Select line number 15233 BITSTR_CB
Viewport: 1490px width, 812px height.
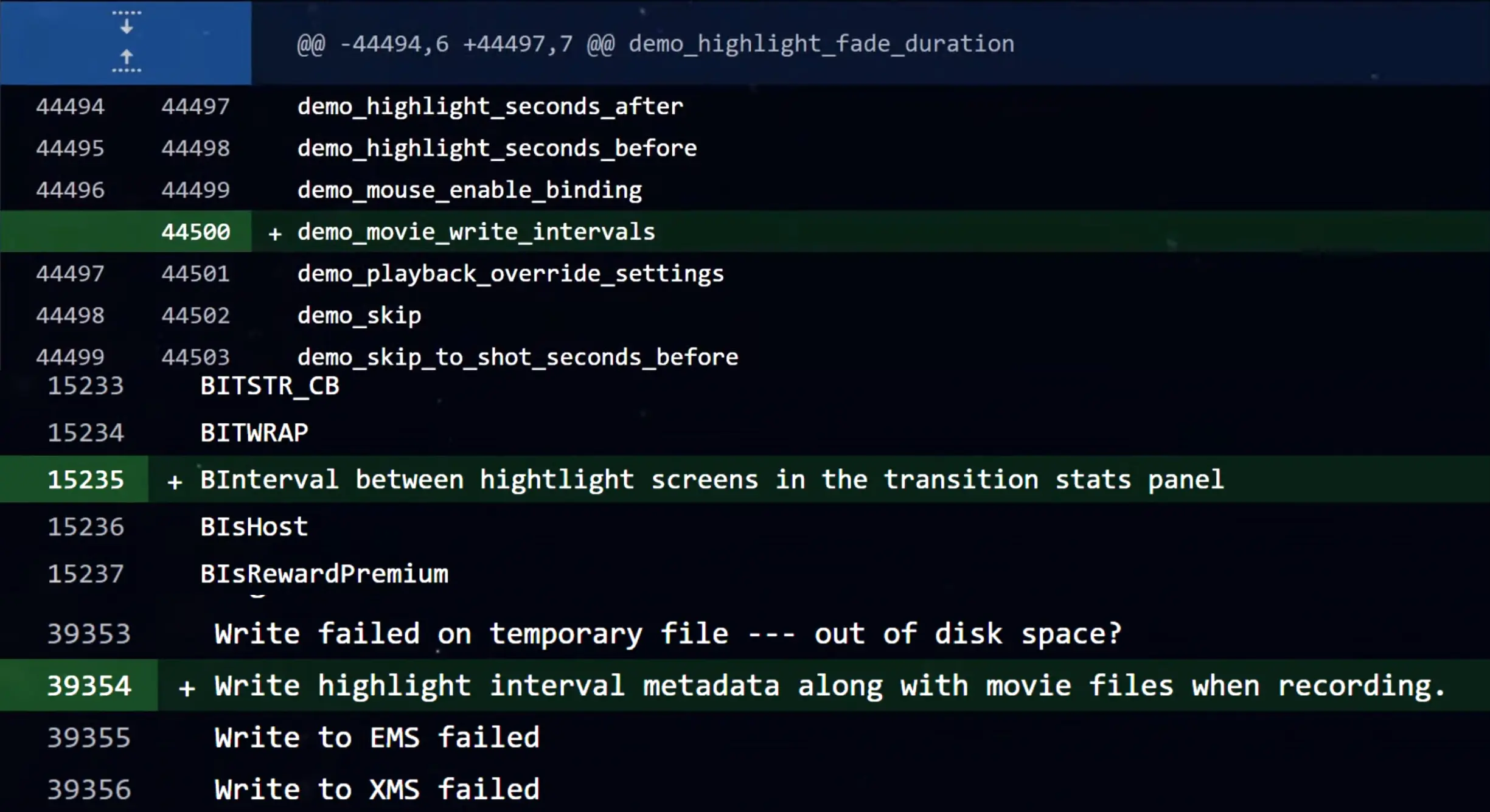[86, 386]
